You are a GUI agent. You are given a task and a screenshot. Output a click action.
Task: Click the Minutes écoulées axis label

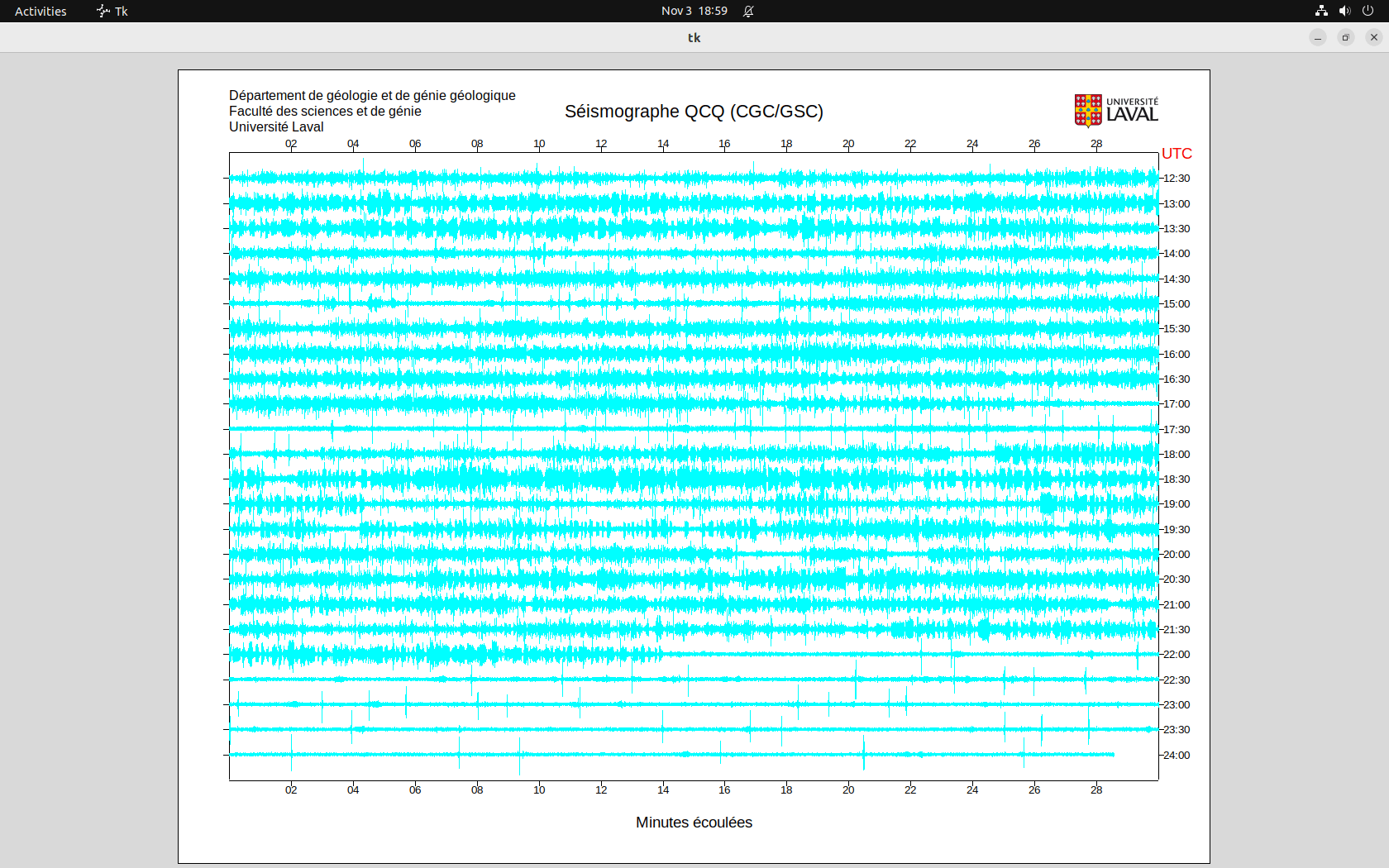tap(694, 823)
